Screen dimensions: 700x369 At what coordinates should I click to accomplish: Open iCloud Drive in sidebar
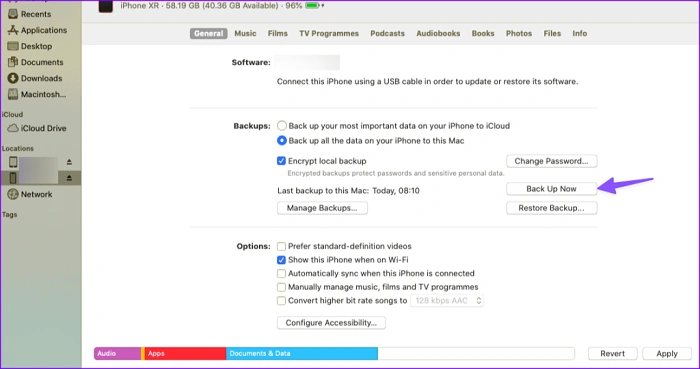coord(37,128)
